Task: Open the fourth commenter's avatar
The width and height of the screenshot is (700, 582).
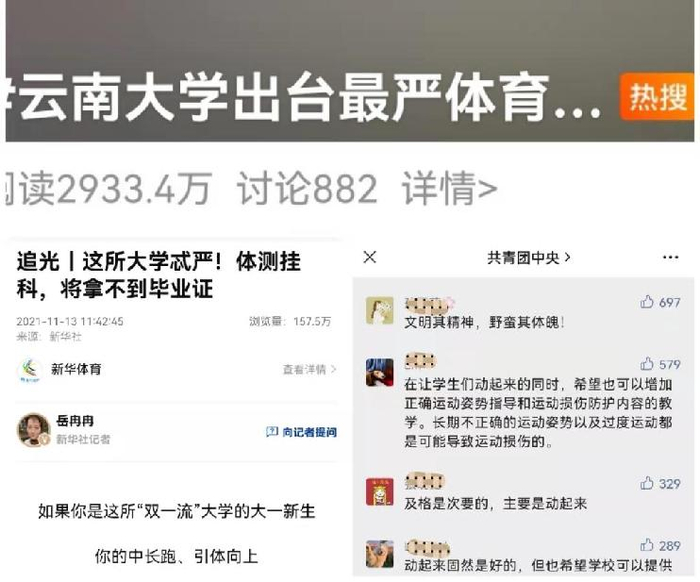Action: (379, 553)
